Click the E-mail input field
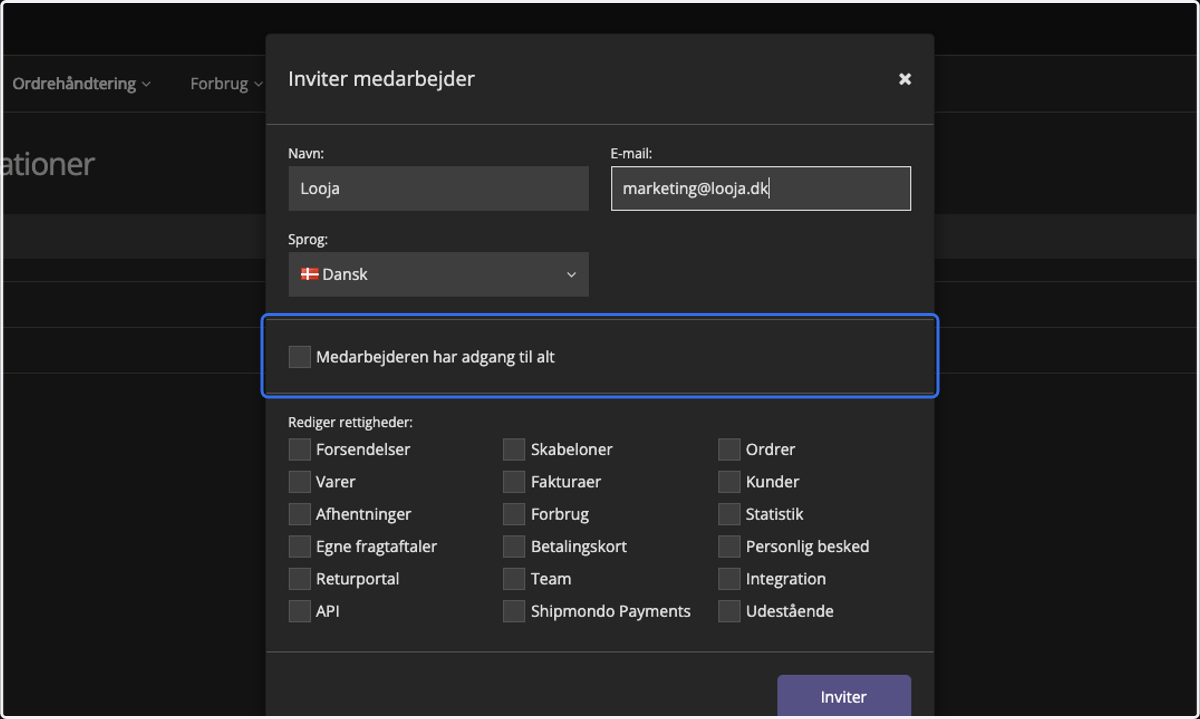The image size is (1200, 719). (761, 188)
